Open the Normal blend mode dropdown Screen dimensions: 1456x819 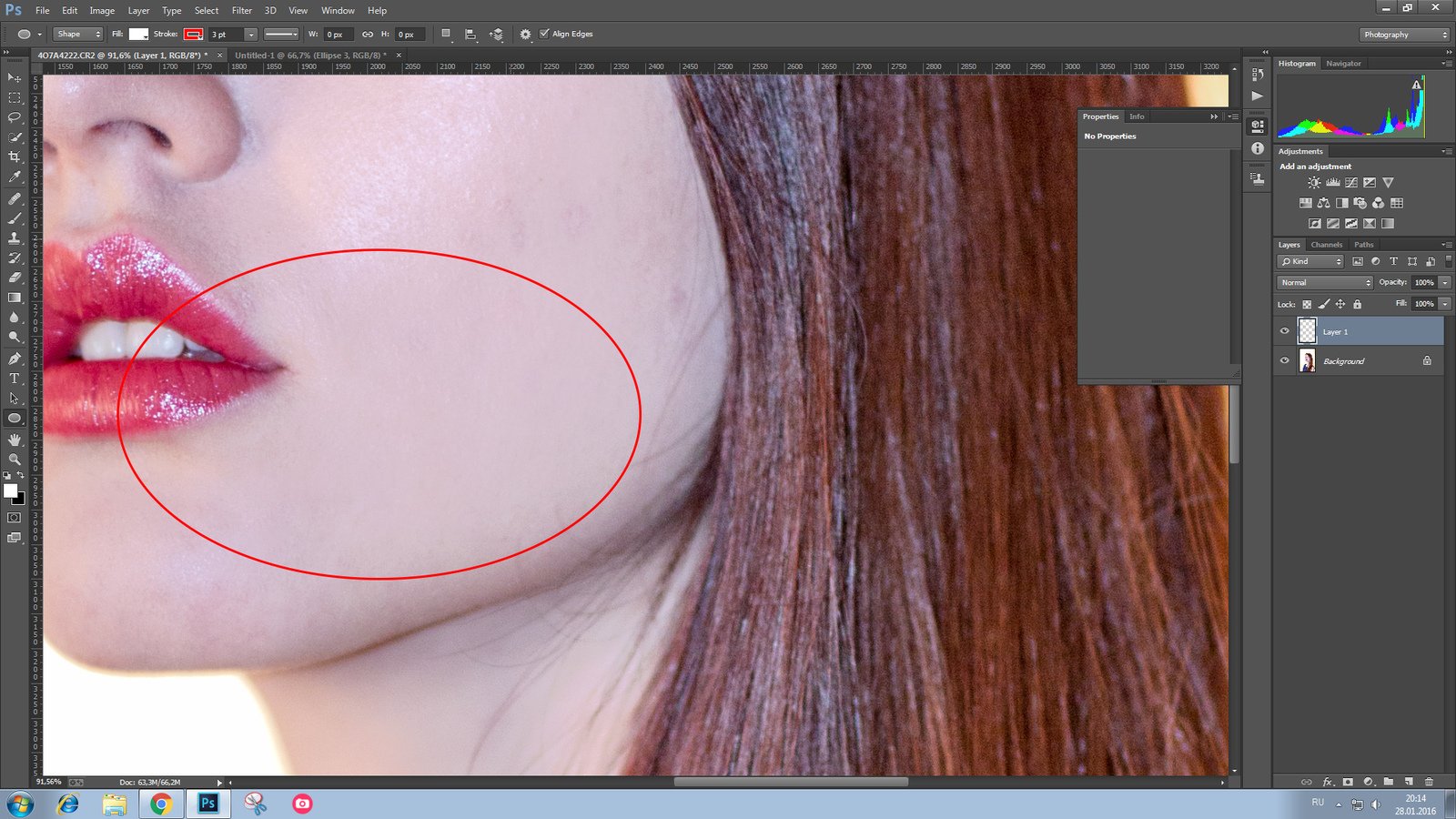click(x=1324, y=283)
